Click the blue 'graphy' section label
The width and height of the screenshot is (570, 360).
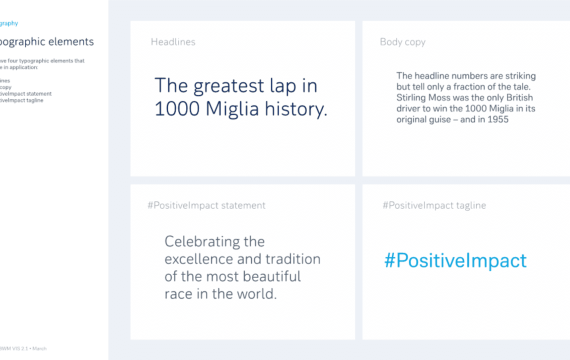point(9,23)
